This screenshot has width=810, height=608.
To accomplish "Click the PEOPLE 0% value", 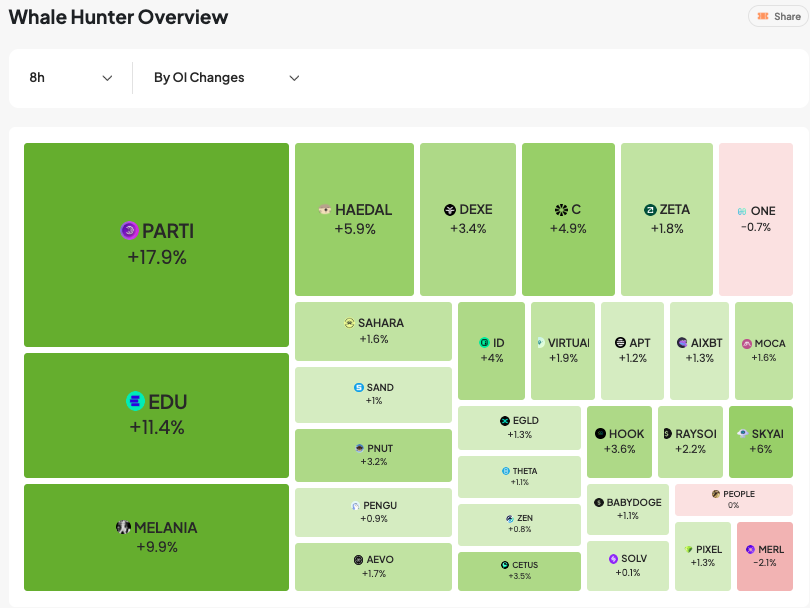I will click(734, 505).
